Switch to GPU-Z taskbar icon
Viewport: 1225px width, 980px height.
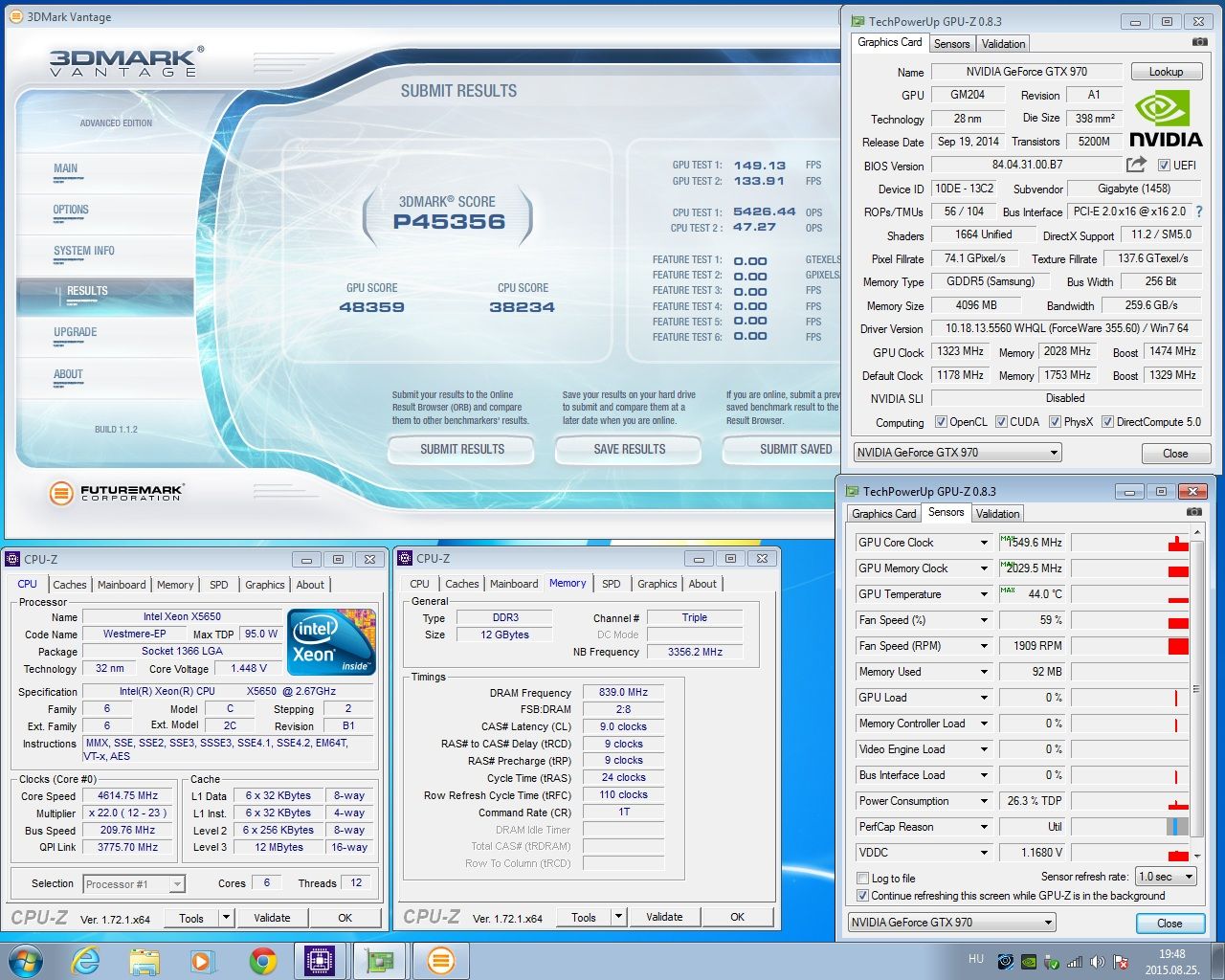[x=380, y=961]
